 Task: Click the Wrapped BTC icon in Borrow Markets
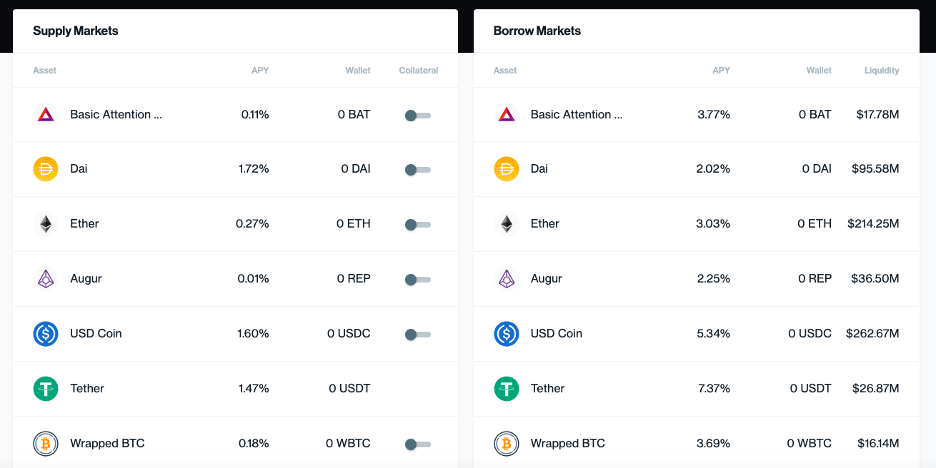point(506,444)
